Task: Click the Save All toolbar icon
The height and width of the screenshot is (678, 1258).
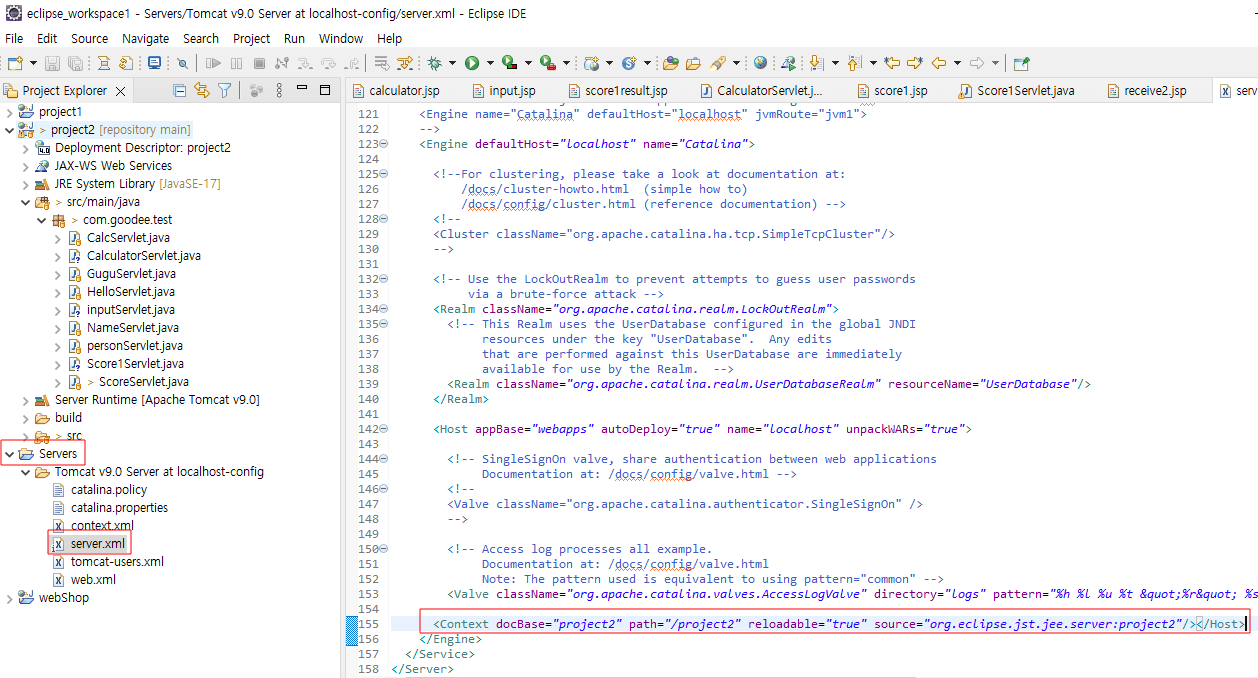Action: (x=76, y=63)
